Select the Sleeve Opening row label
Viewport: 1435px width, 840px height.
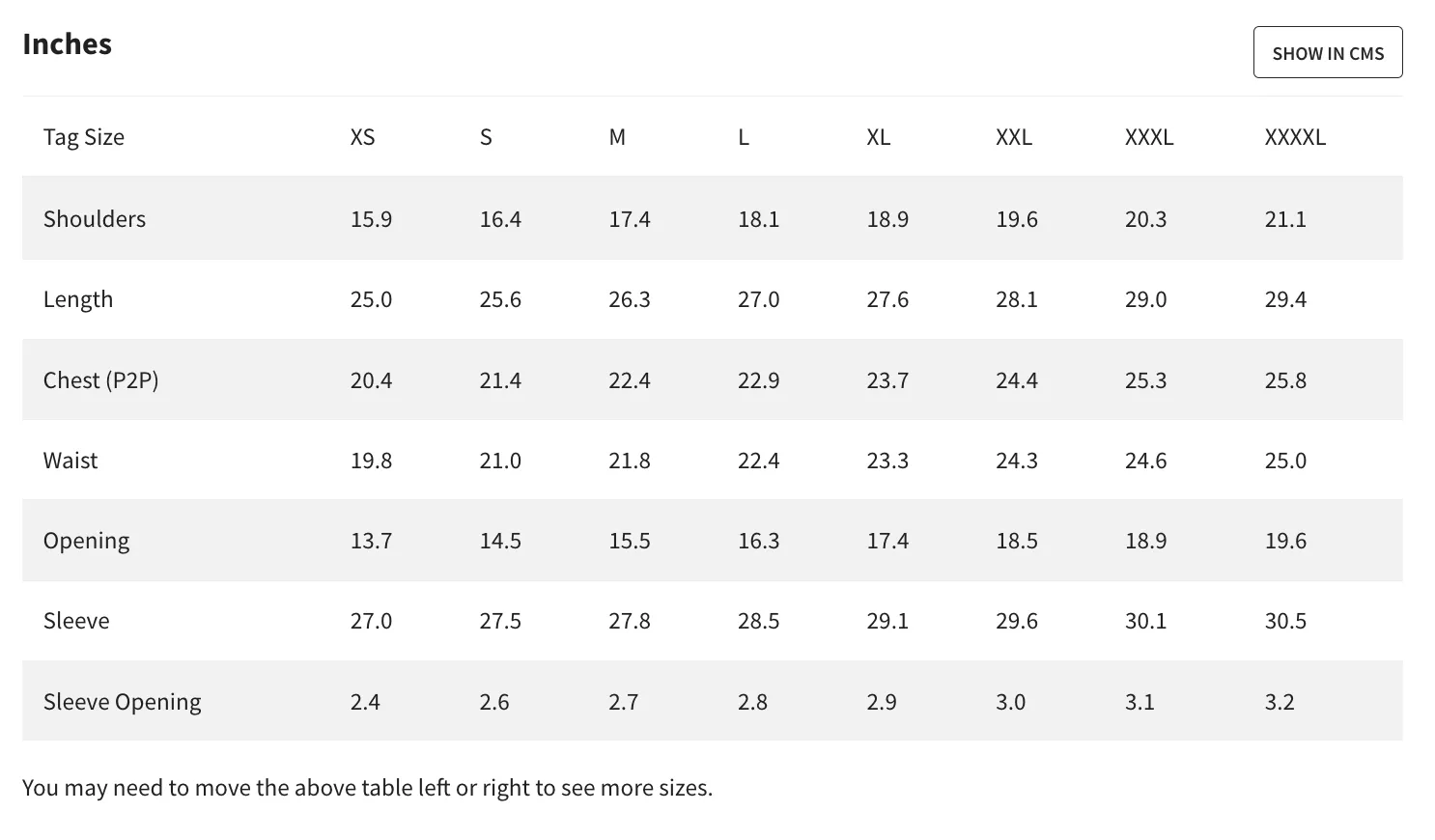pyautogui.click(x=123, y=702)
